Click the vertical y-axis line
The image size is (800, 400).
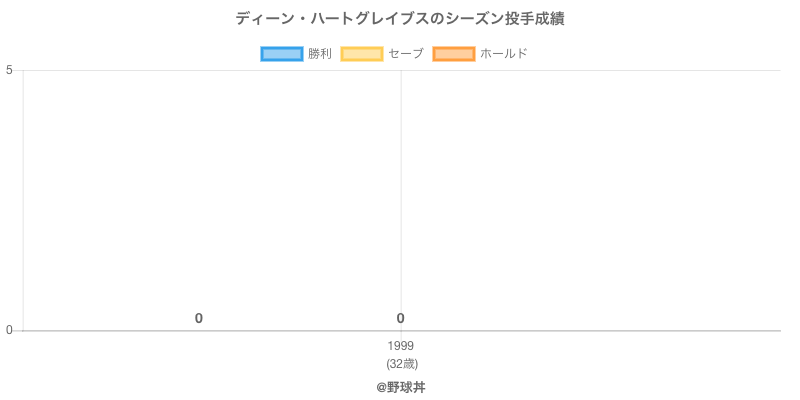[23, 200]
